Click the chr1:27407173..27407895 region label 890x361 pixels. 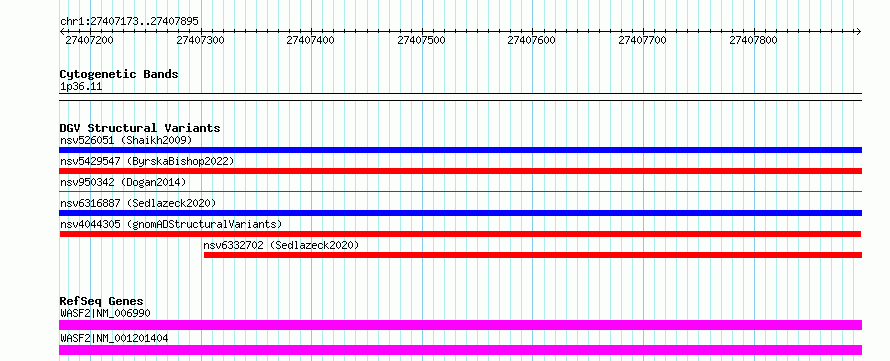coord(129,22)
